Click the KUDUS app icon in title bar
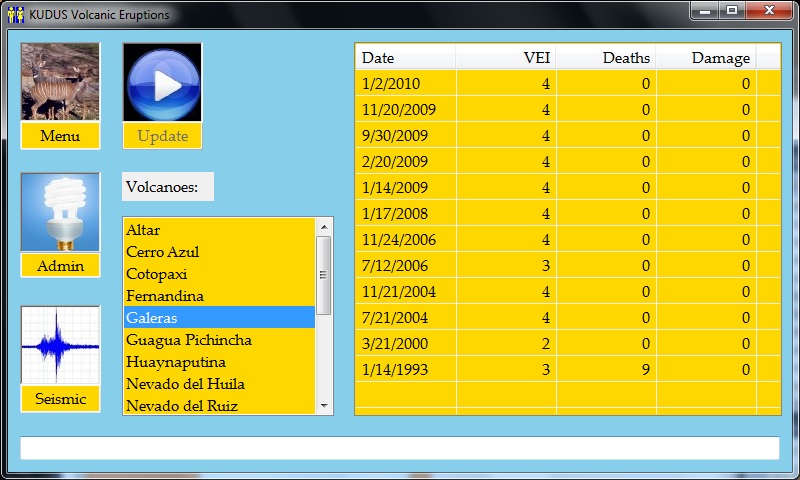The width and height of the screenshot is (800, 480). [15, 15]
